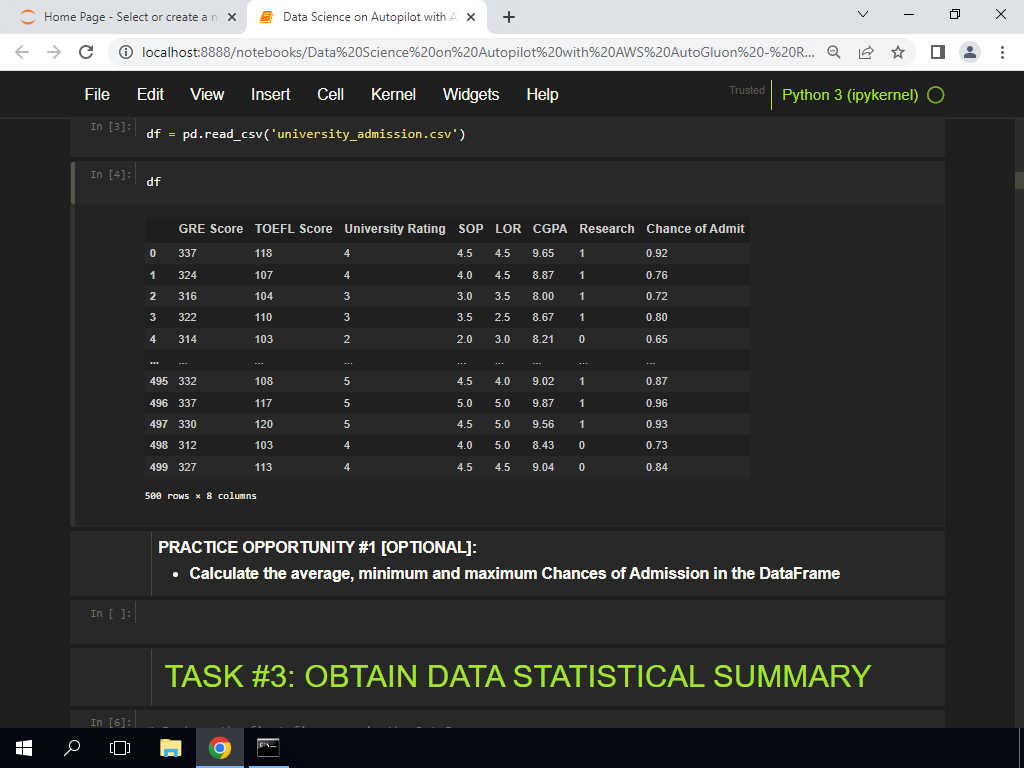Click PRACTICE OPPORTUNITY #1 heading
This screenshot has width=1024, height=768.
[x=317, y=547]
